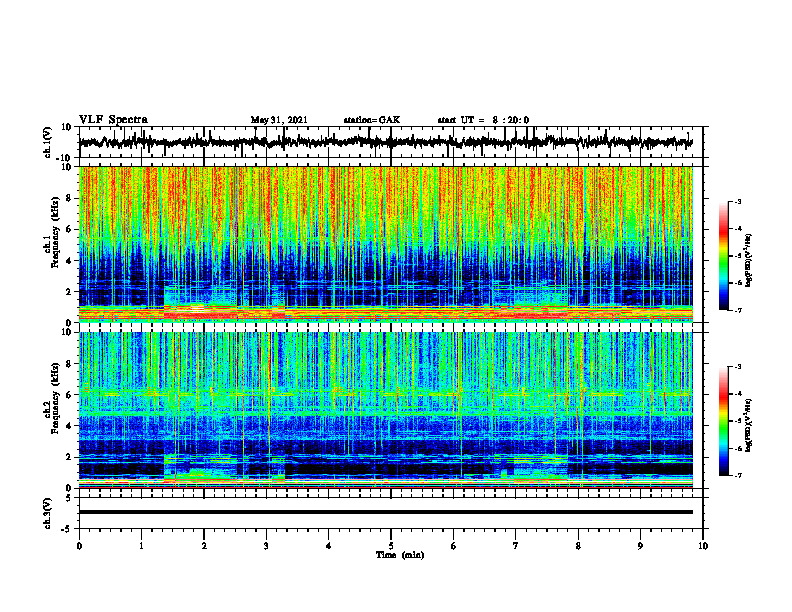Click the ch.1 spectrogram color scale bar

point(723,256)
